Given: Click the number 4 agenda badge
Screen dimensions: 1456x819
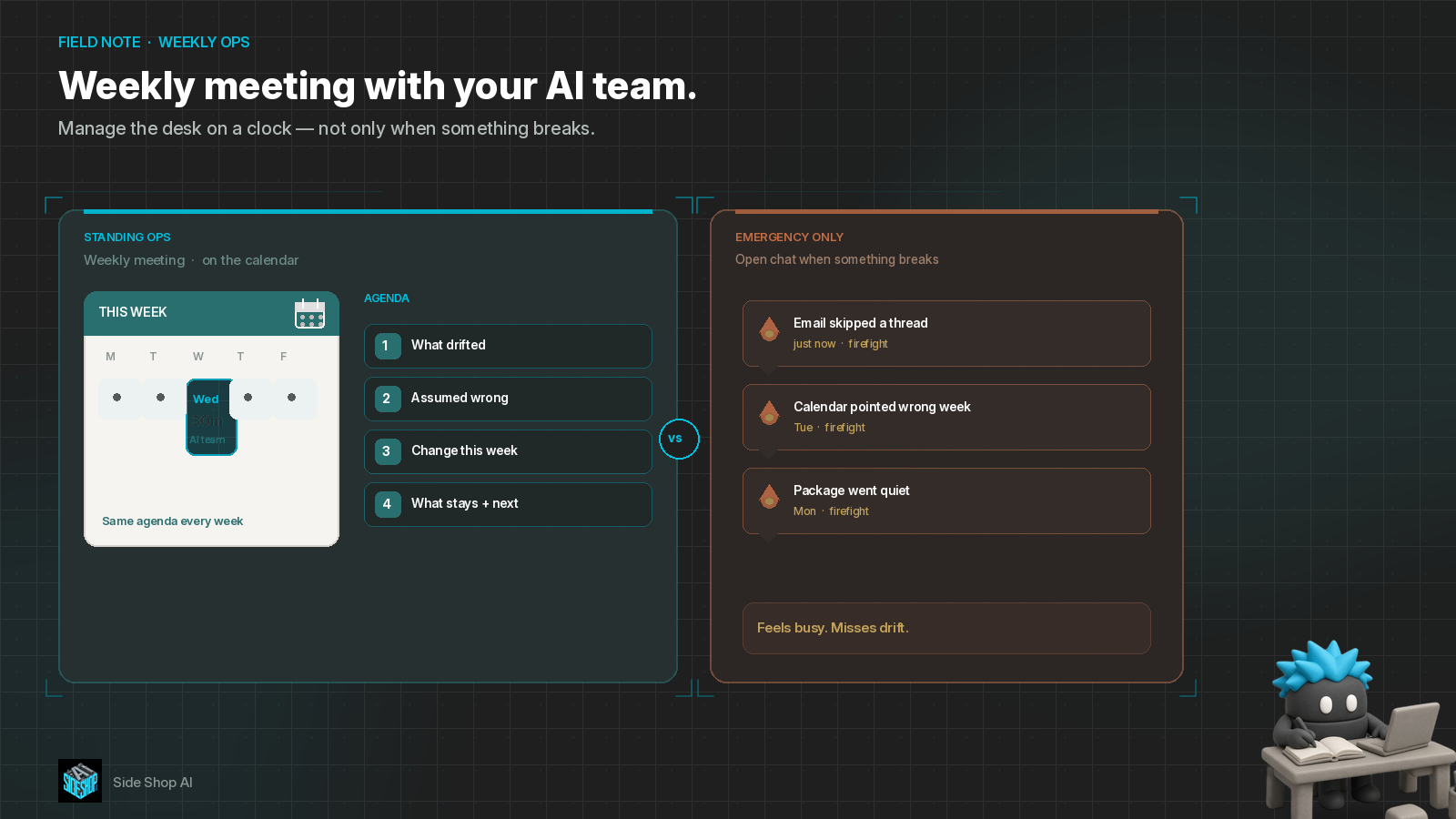Looking at the screenshot, I should tap(388, 504).
